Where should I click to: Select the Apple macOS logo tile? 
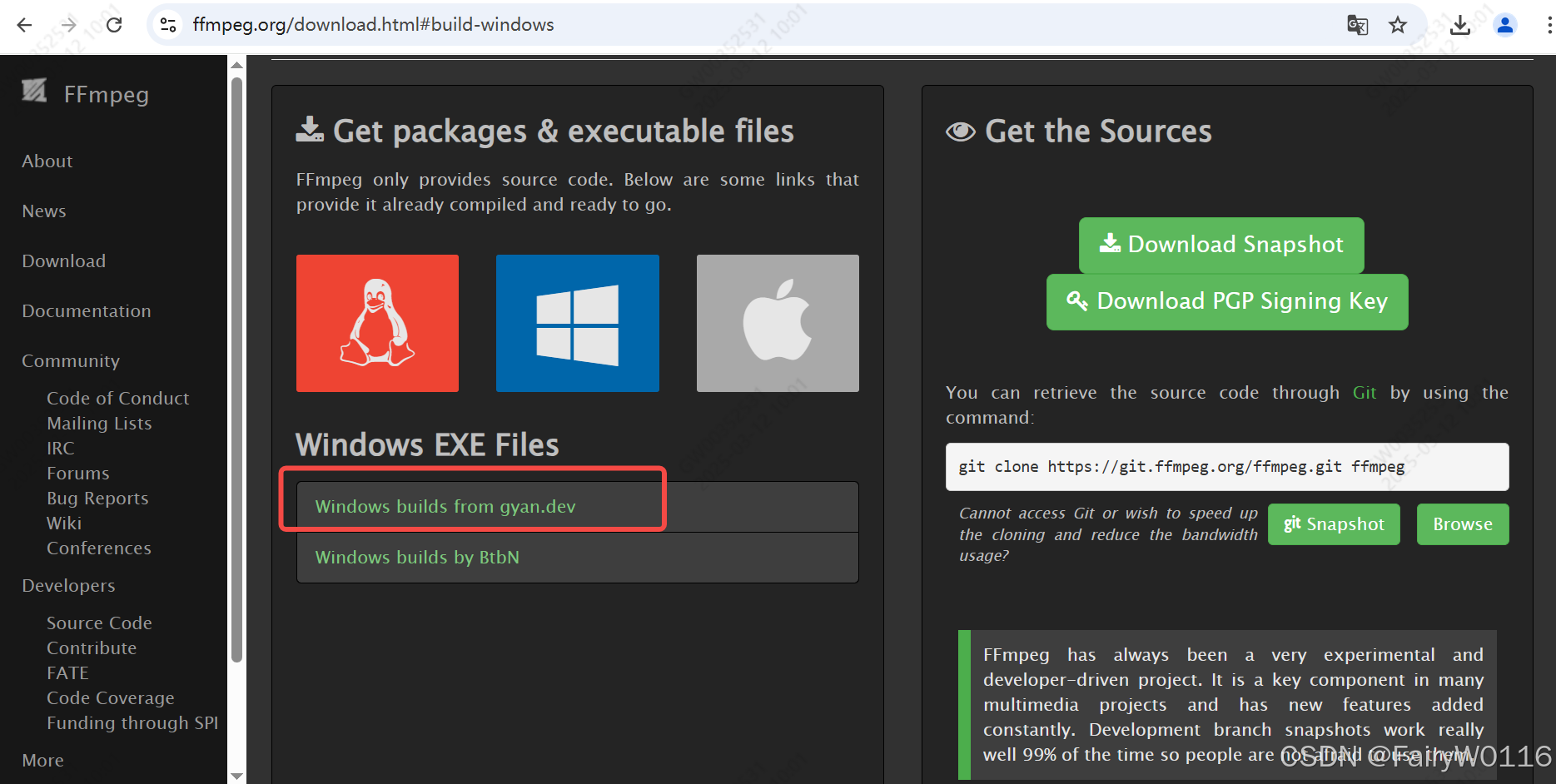778,323
